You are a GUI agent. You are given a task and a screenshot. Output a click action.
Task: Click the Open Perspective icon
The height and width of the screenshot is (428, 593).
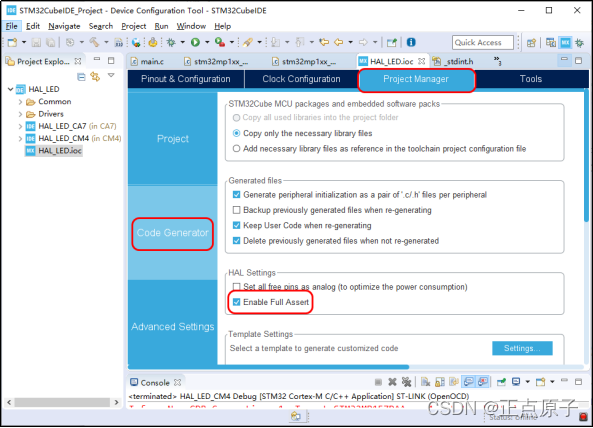coord(531,43)
